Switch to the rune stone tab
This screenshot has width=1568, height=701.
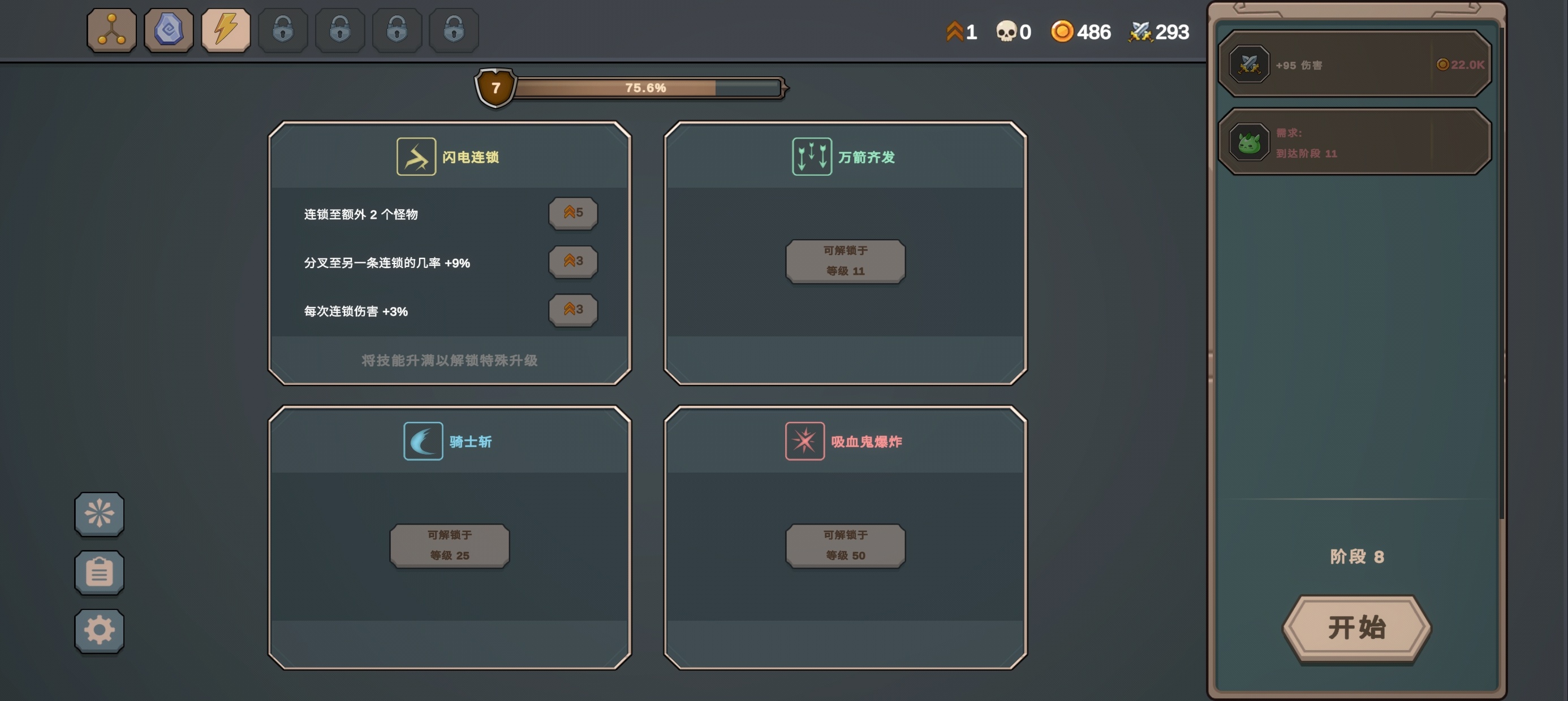(169, 30)
